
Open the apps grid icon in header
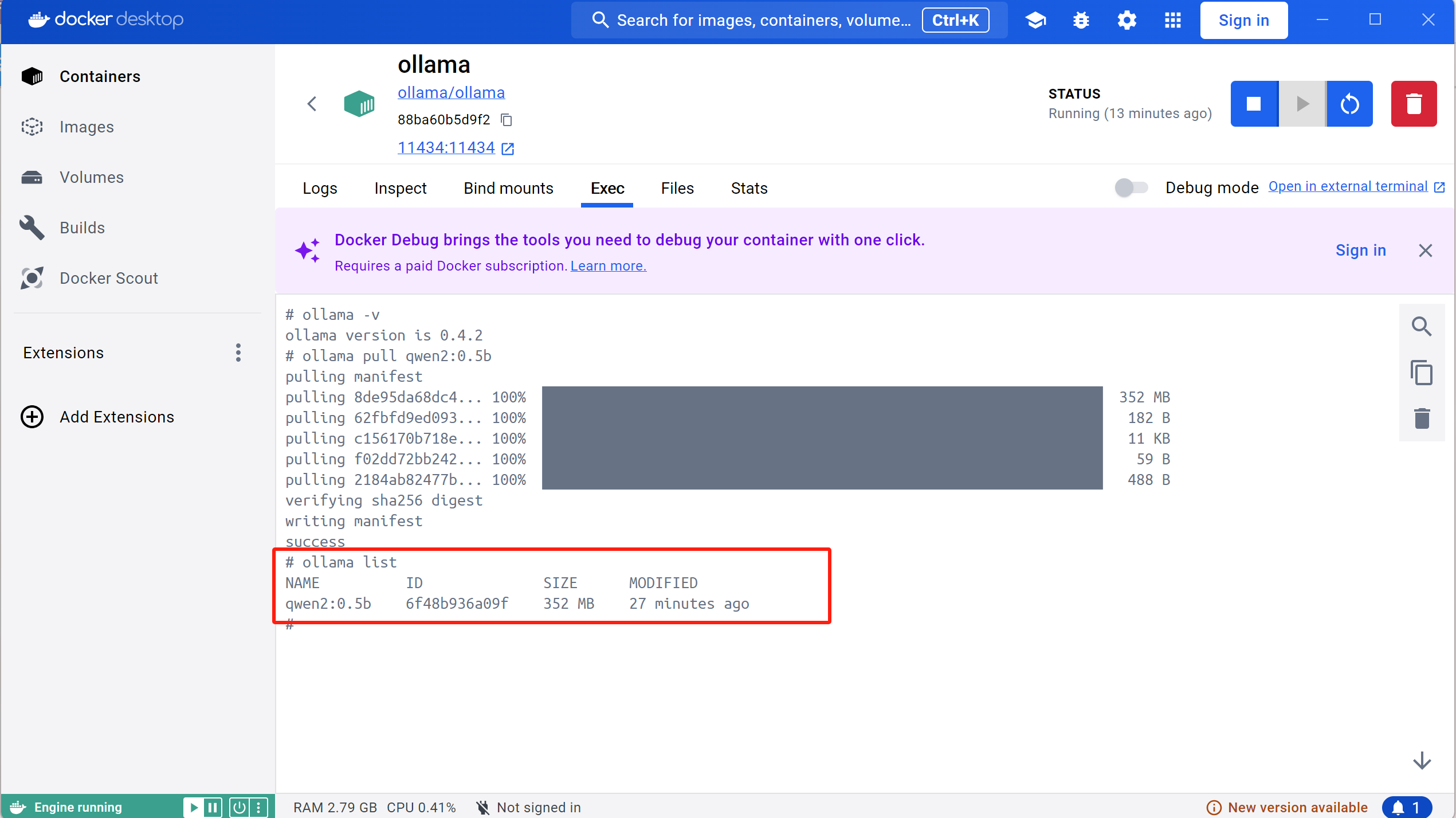click(1172, 20)
